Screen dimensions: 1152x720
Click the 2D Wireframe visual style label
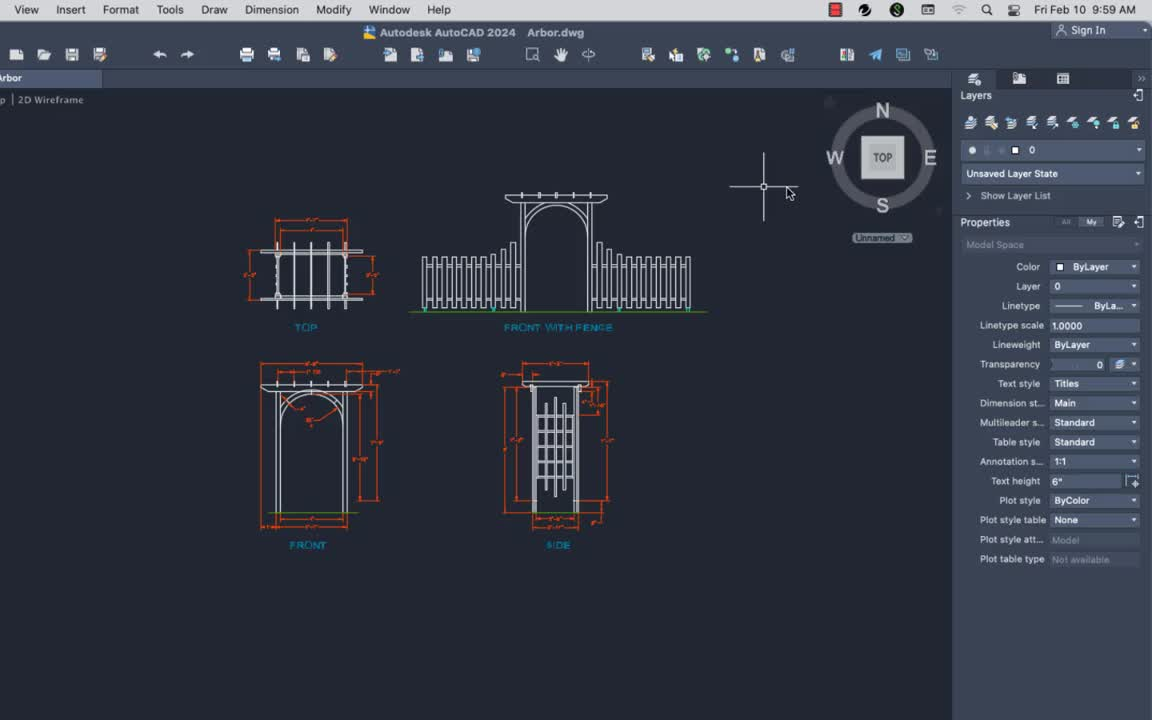click(x=51, y=100)
